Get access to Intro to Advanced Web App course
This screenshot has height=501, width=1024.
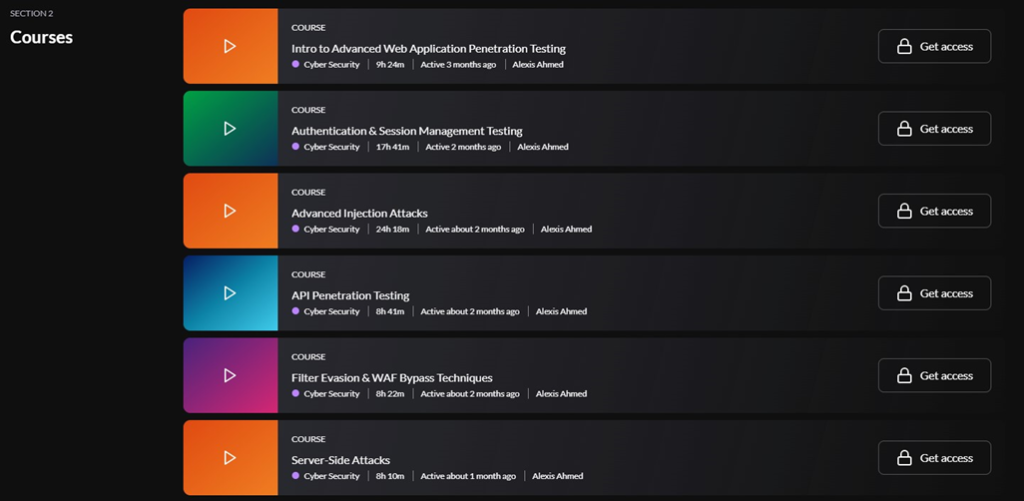[x=934, y=46]
